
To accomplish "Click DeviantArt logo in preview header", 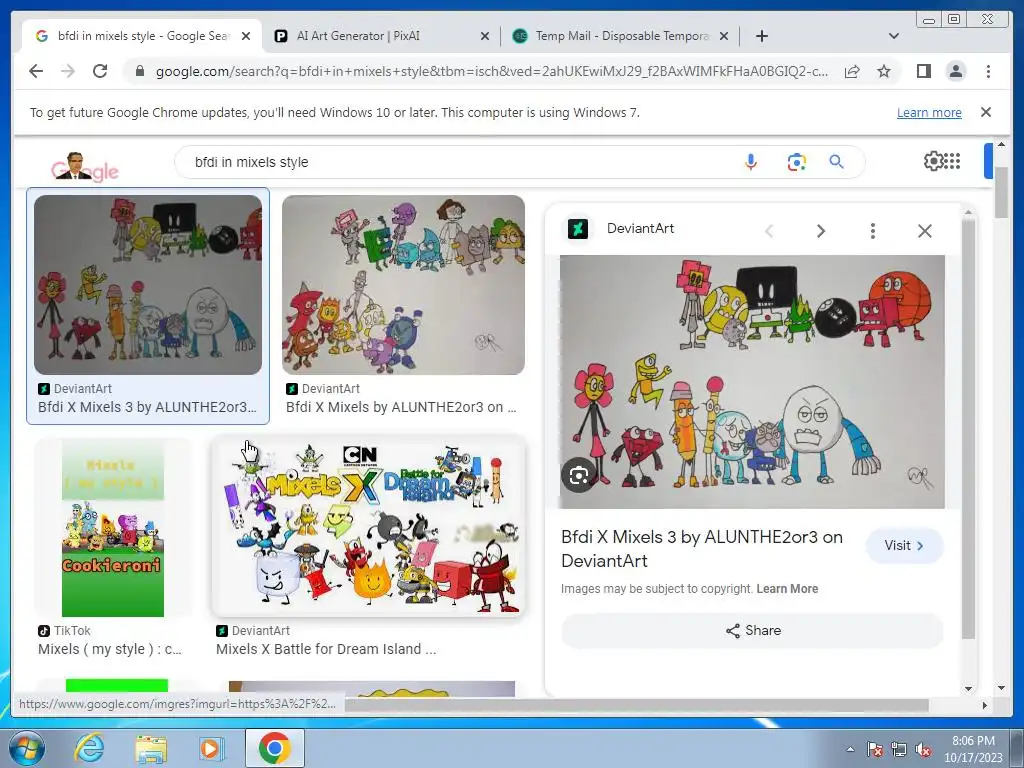I will [578, 229].
